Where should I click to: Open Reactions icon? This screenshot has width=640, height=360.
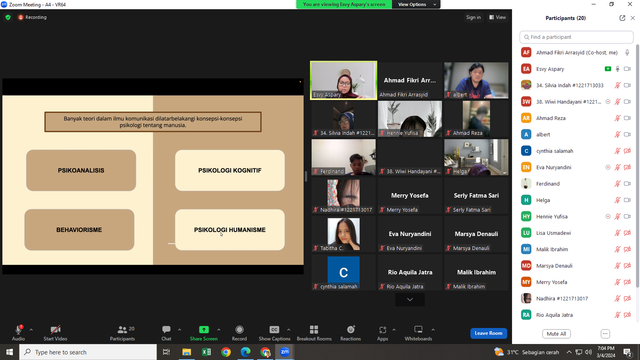351,329
